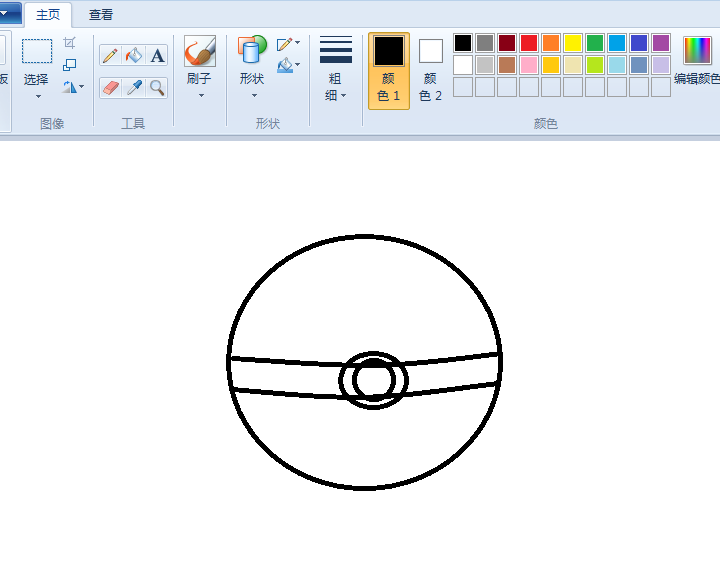Pick the turquoise blue color swatch

[617, 43]
